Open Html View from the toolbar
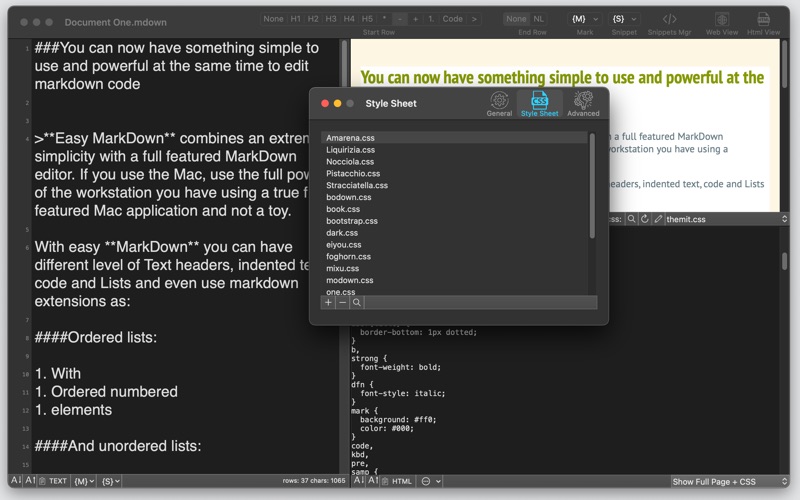 point(764,19)
